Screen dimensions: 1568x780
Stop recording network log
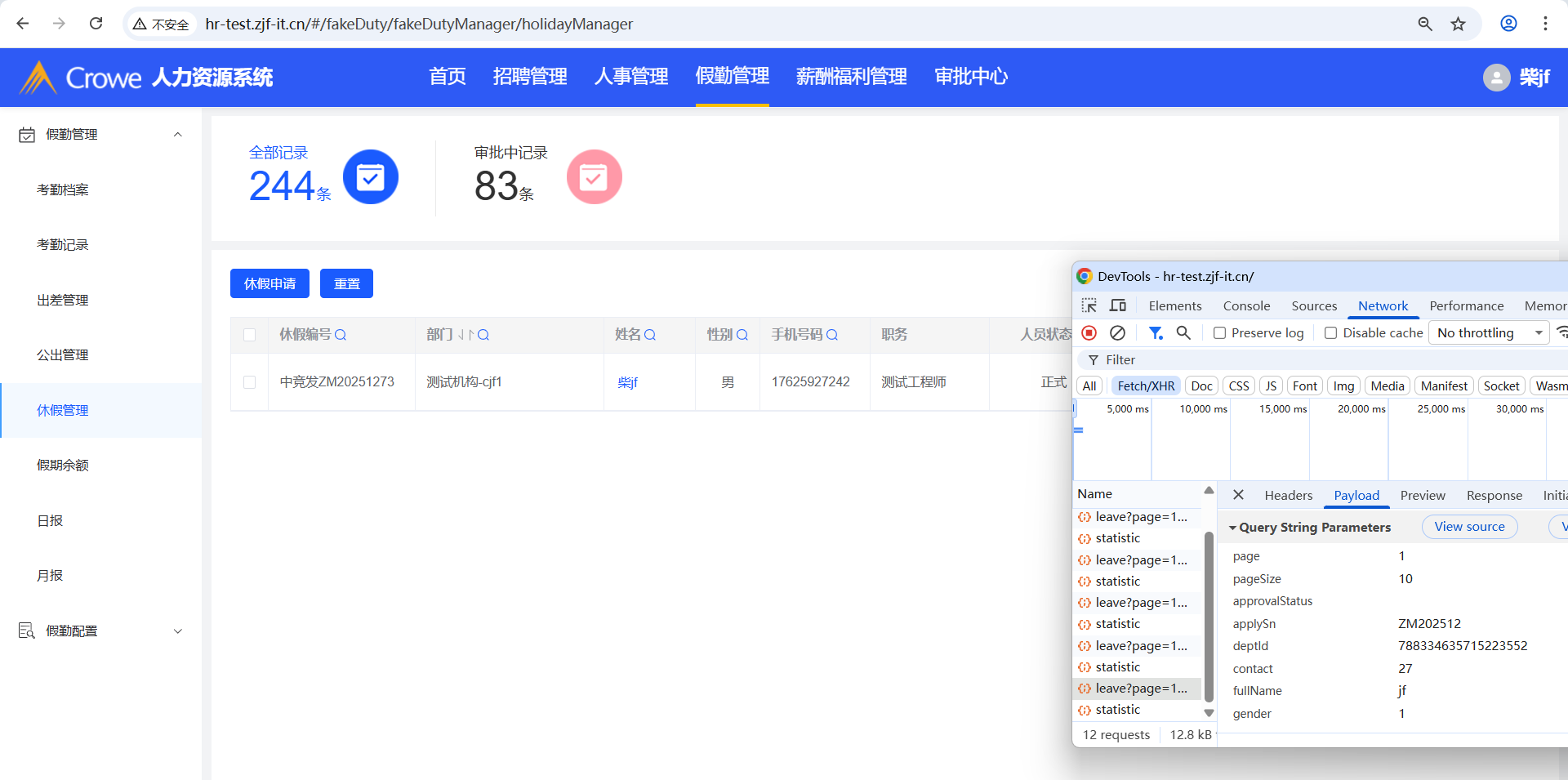coord(1089,332)
